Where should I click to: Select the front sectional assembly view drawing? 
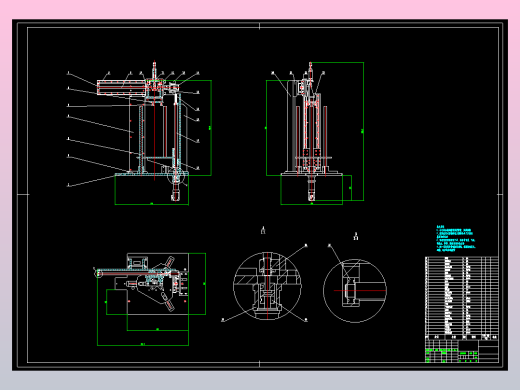click(139, 133)
